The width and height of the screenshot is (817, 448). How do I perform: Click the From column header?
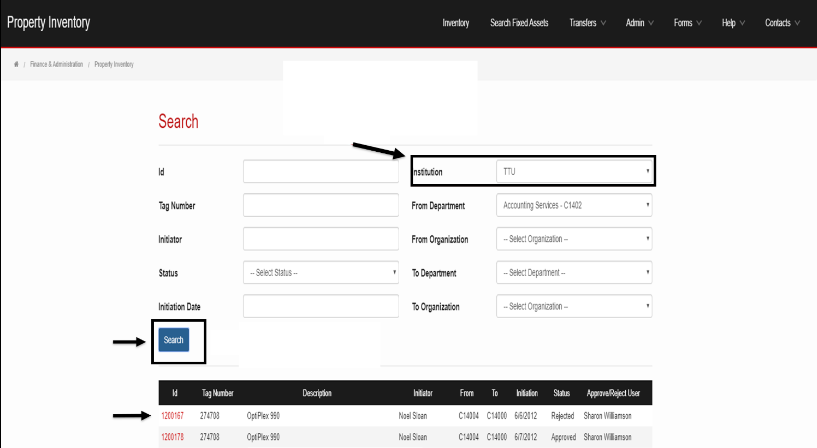tap(466, 393)
